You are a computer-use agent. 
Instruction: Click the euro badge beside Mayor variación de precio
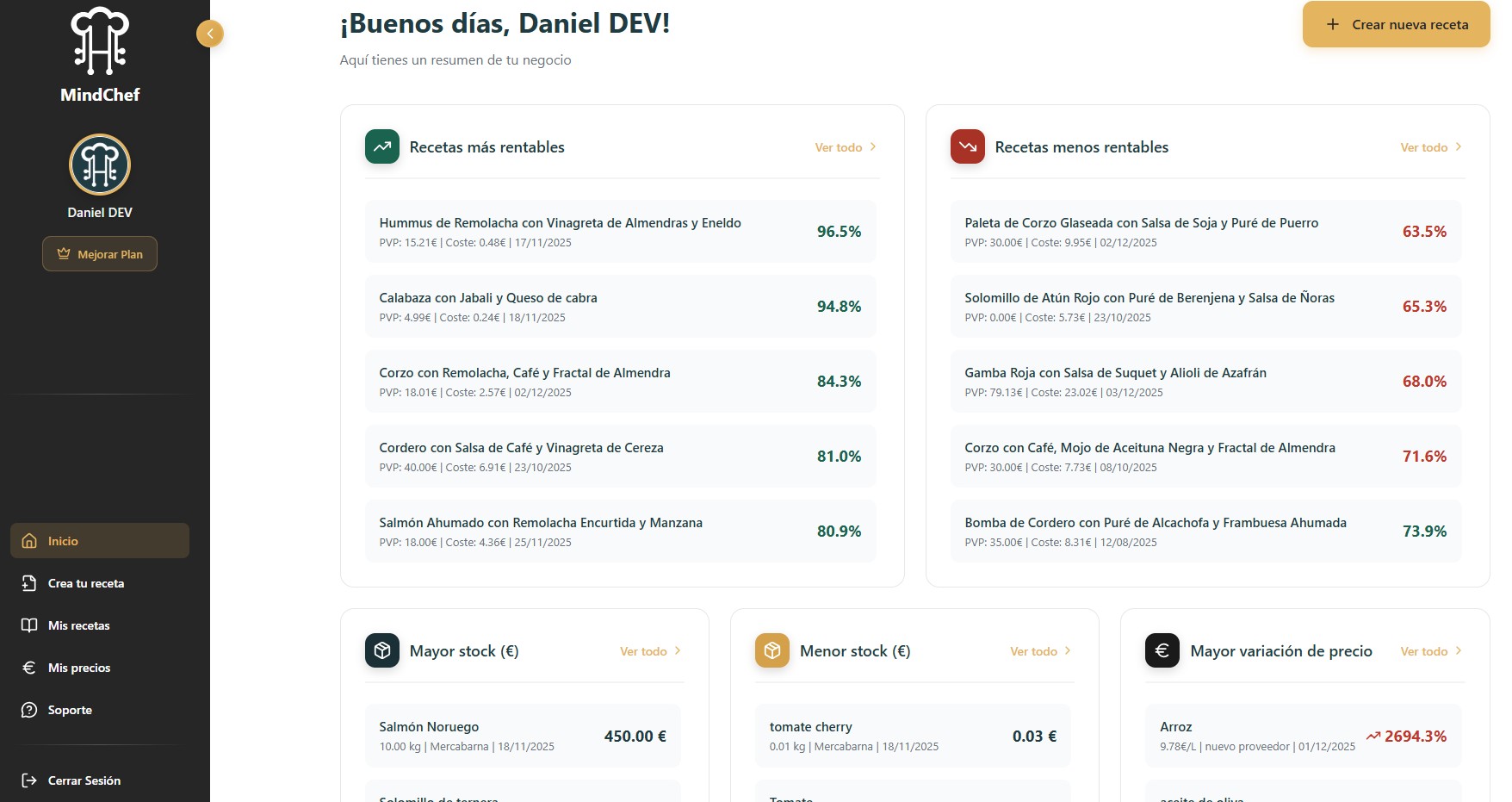(1162, 650)
